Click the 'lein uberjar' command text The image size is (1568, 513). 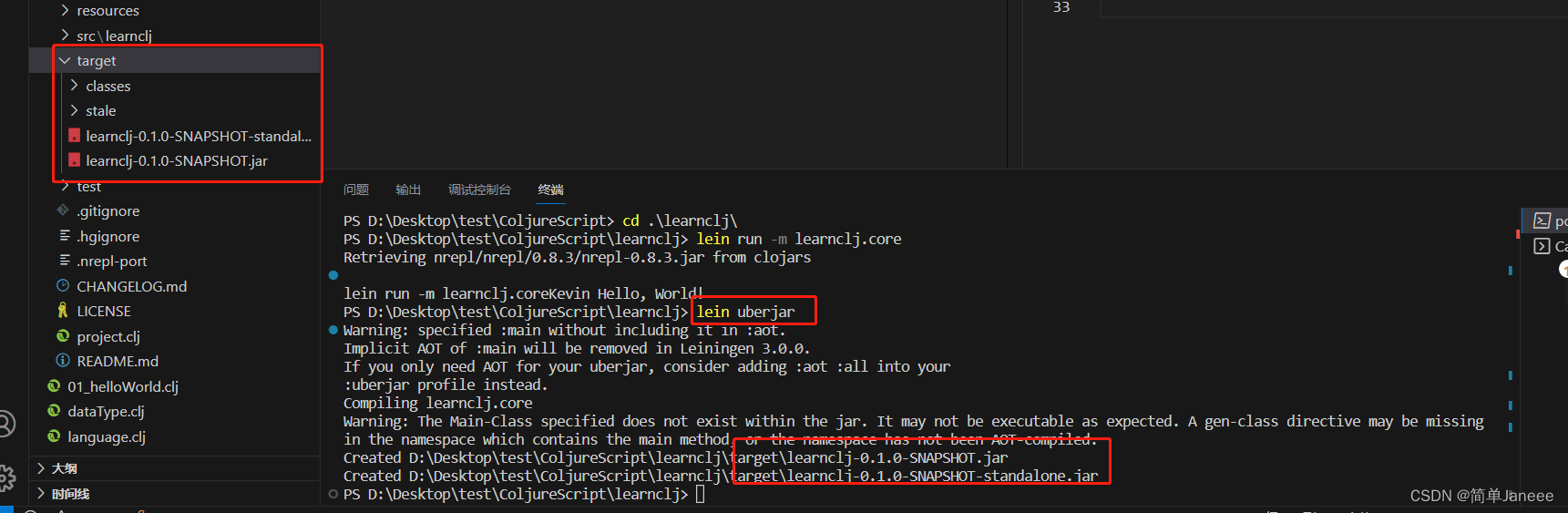745,312
